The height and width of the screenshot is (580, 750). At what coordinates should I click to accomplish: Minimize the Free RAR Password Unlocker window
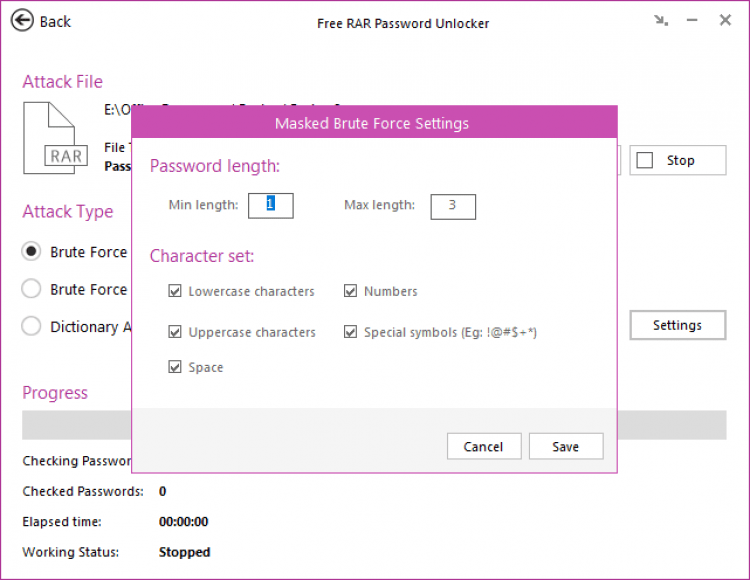click(693, 21)
